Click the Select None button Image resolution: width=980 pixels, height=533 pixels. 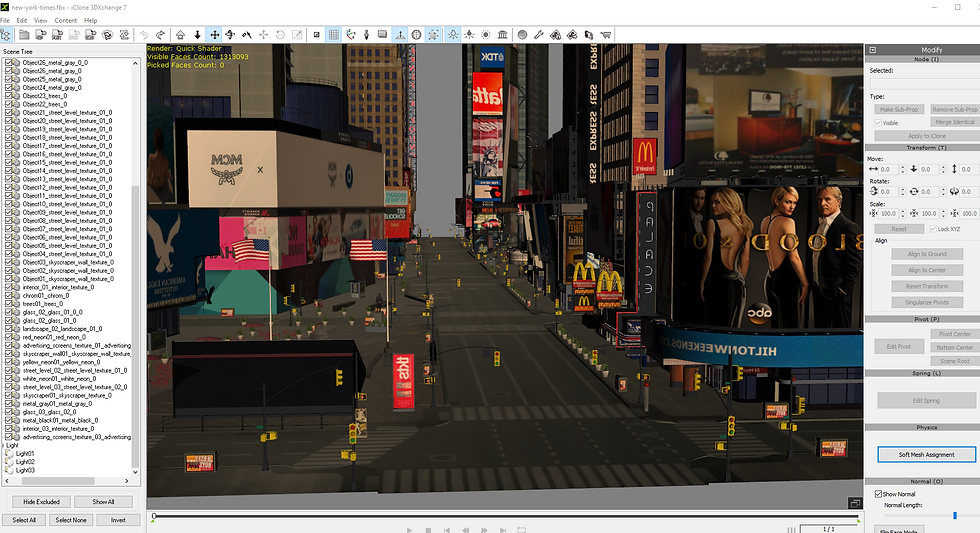point(71,520)
